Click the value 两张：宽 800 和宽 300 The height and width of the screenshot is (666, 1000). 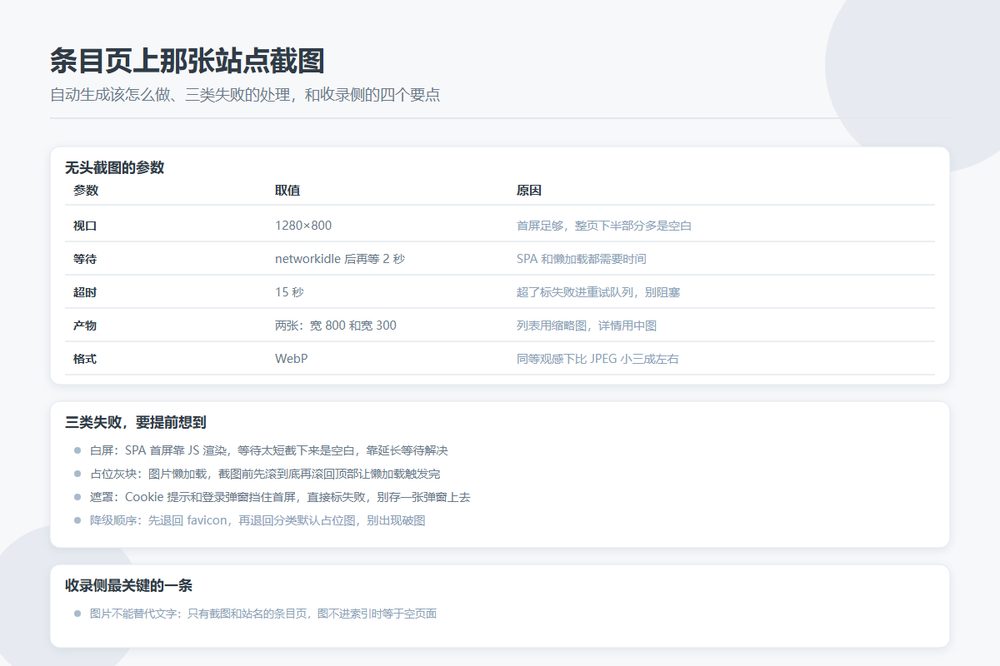tap(336, 325)
